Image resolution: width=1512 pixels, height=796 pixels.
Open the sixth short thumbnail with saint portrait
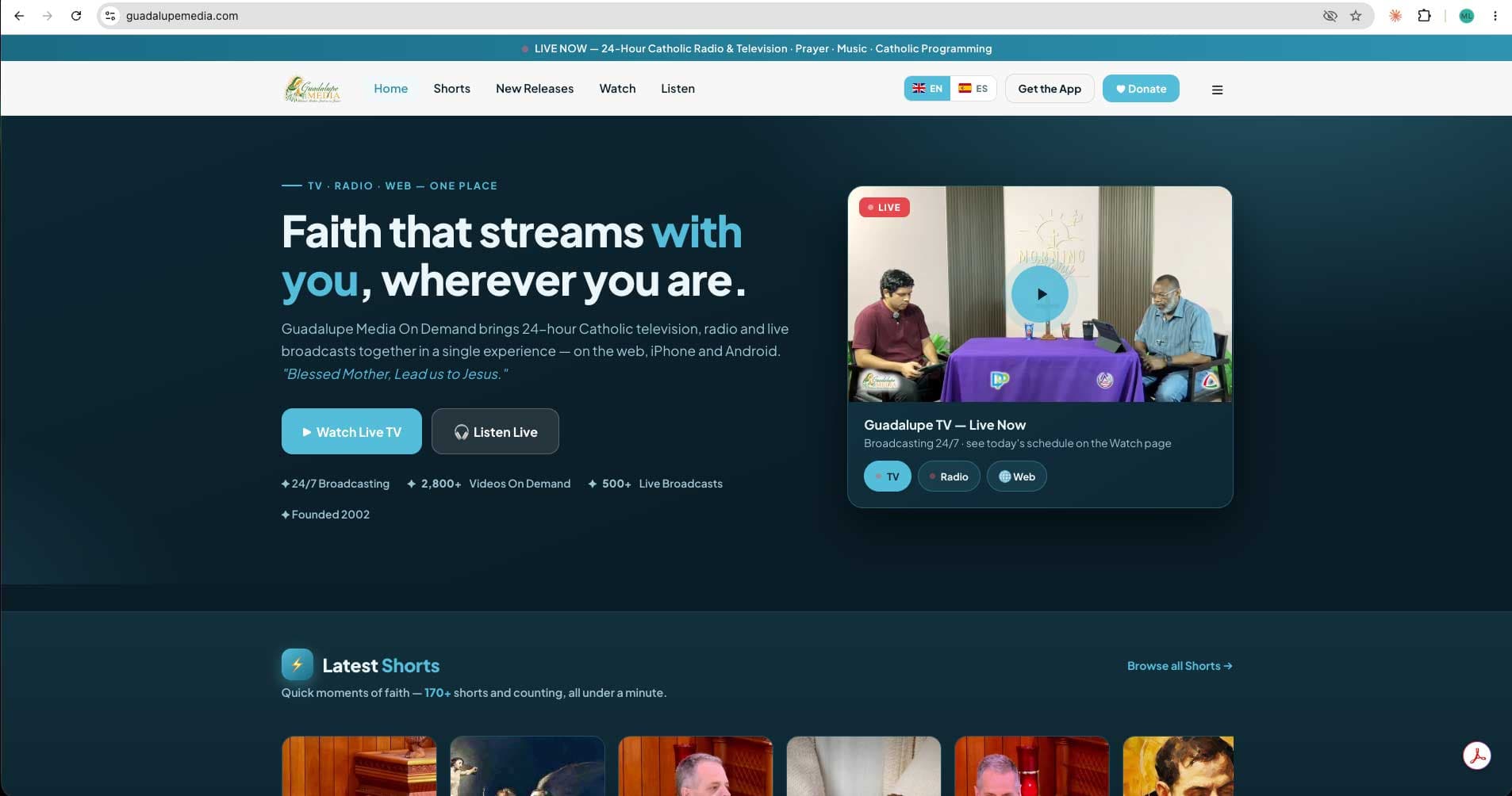pos(1178,766)
